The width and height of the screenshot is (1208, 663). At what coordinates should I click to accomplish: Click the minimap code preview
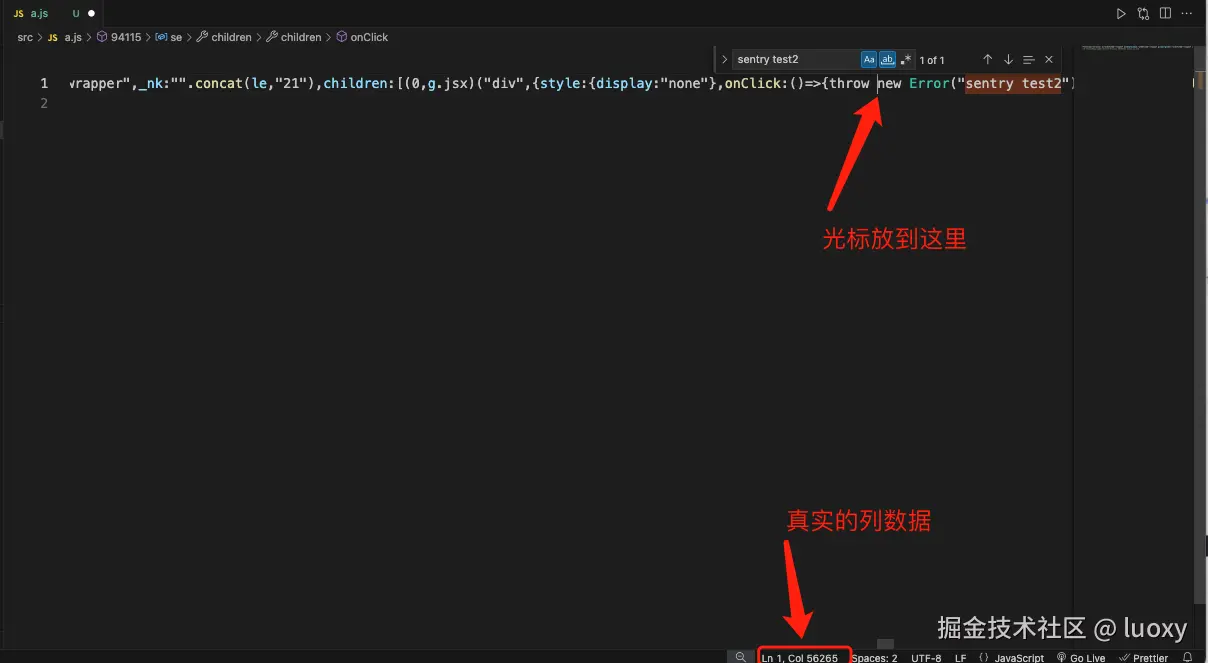pos(1136,47)
